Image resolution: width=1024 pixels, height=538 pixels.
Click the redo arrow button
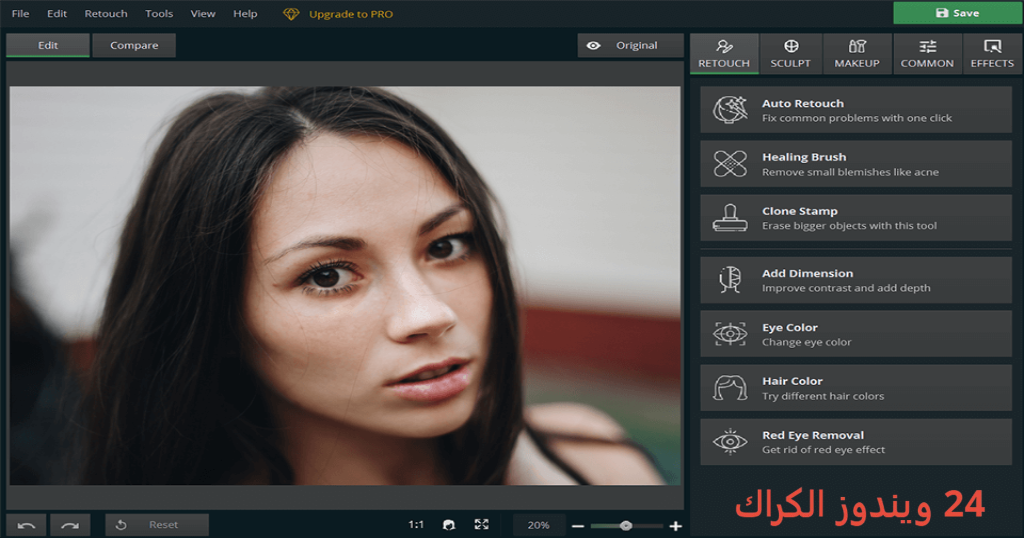pyautogui.click(x=70, y=525)
